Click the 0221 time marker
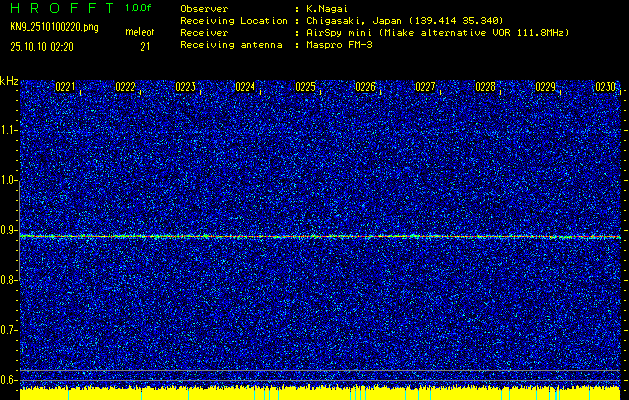 click(65, 88)
